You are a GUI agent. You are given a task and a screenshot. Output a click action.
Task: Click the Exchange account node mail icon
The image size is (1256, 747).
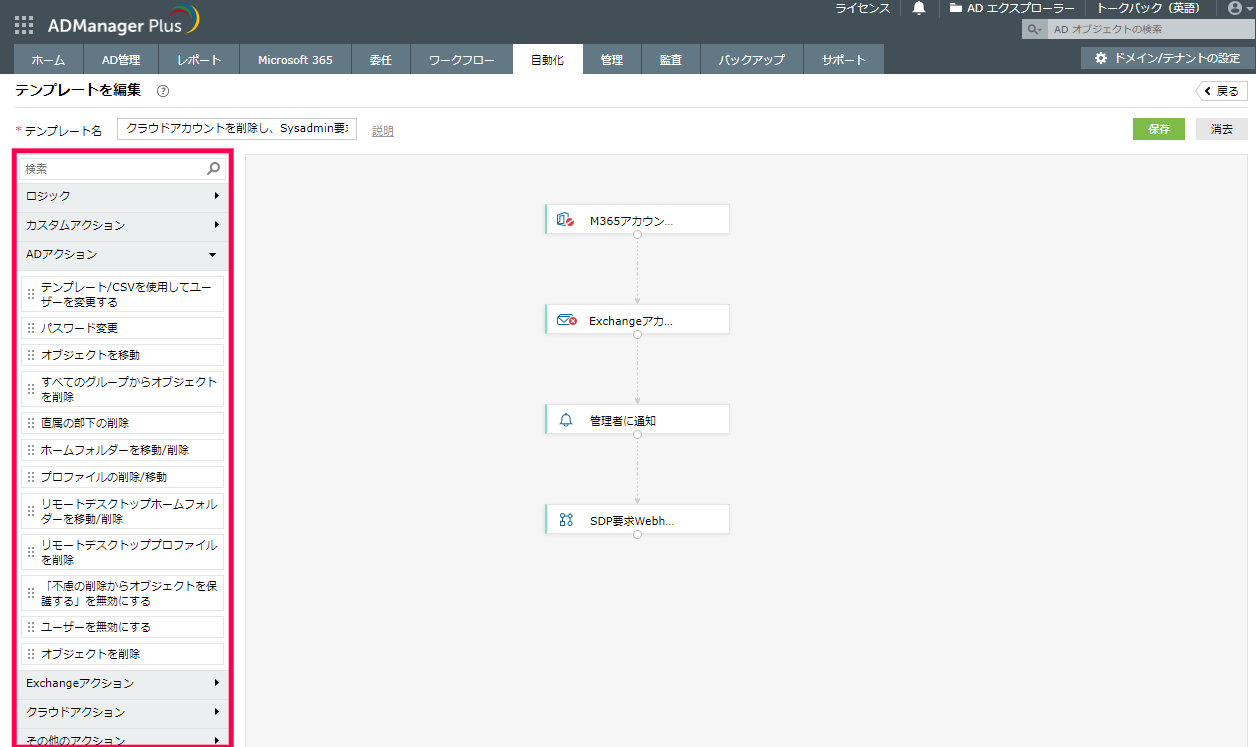(x=566, y=320)
